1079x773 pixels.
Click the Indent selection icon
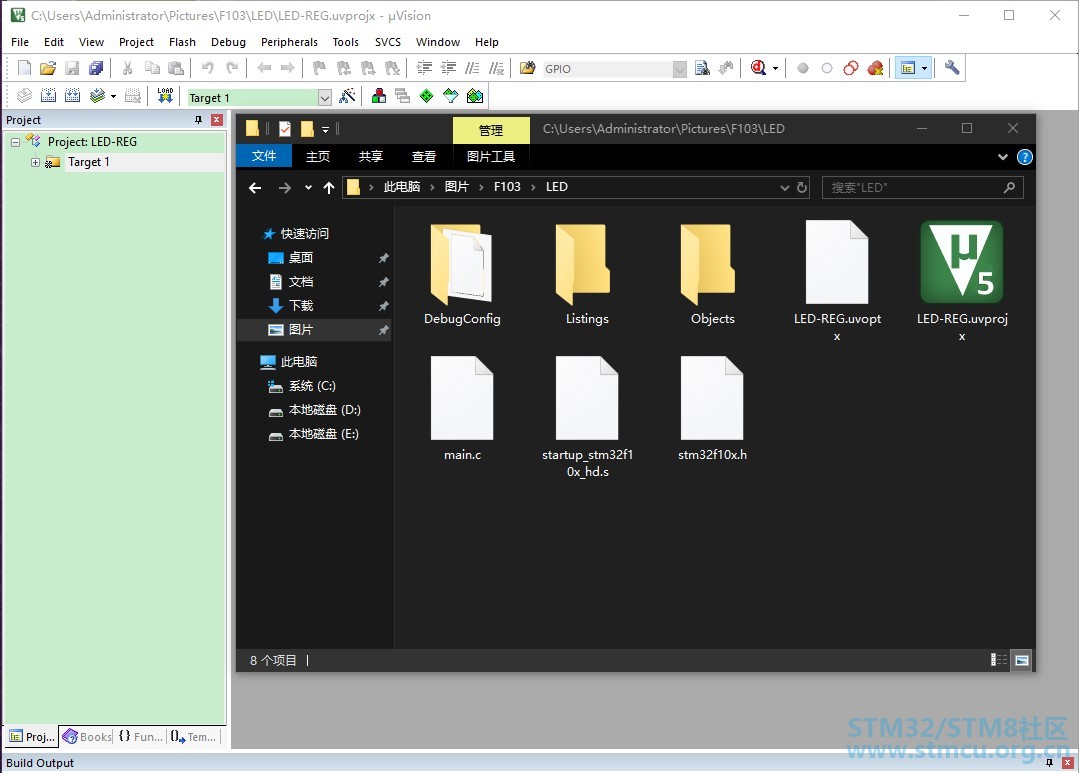coord(425,68)
